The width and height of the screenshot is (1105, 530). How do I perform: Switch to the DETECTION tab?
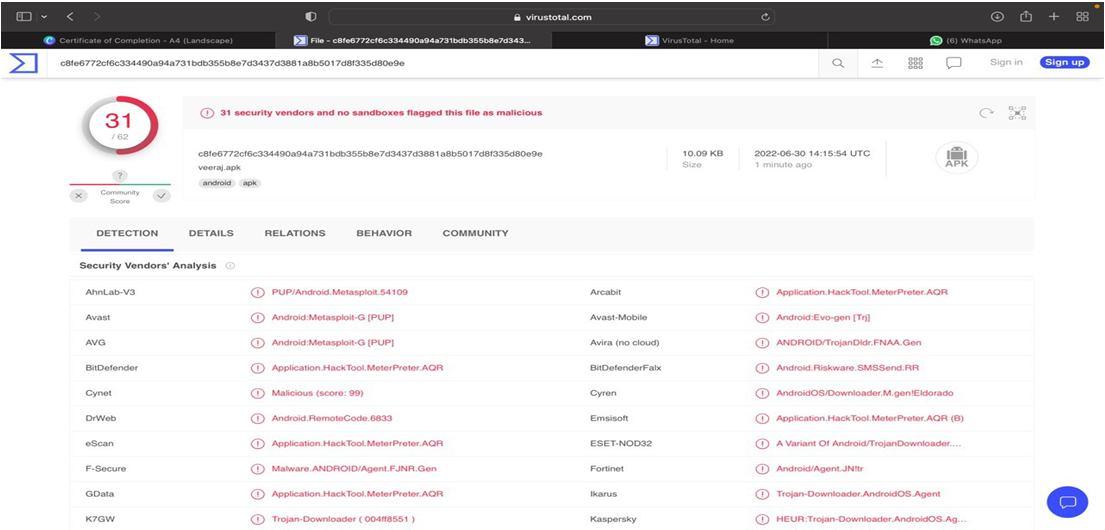(128, 233)
